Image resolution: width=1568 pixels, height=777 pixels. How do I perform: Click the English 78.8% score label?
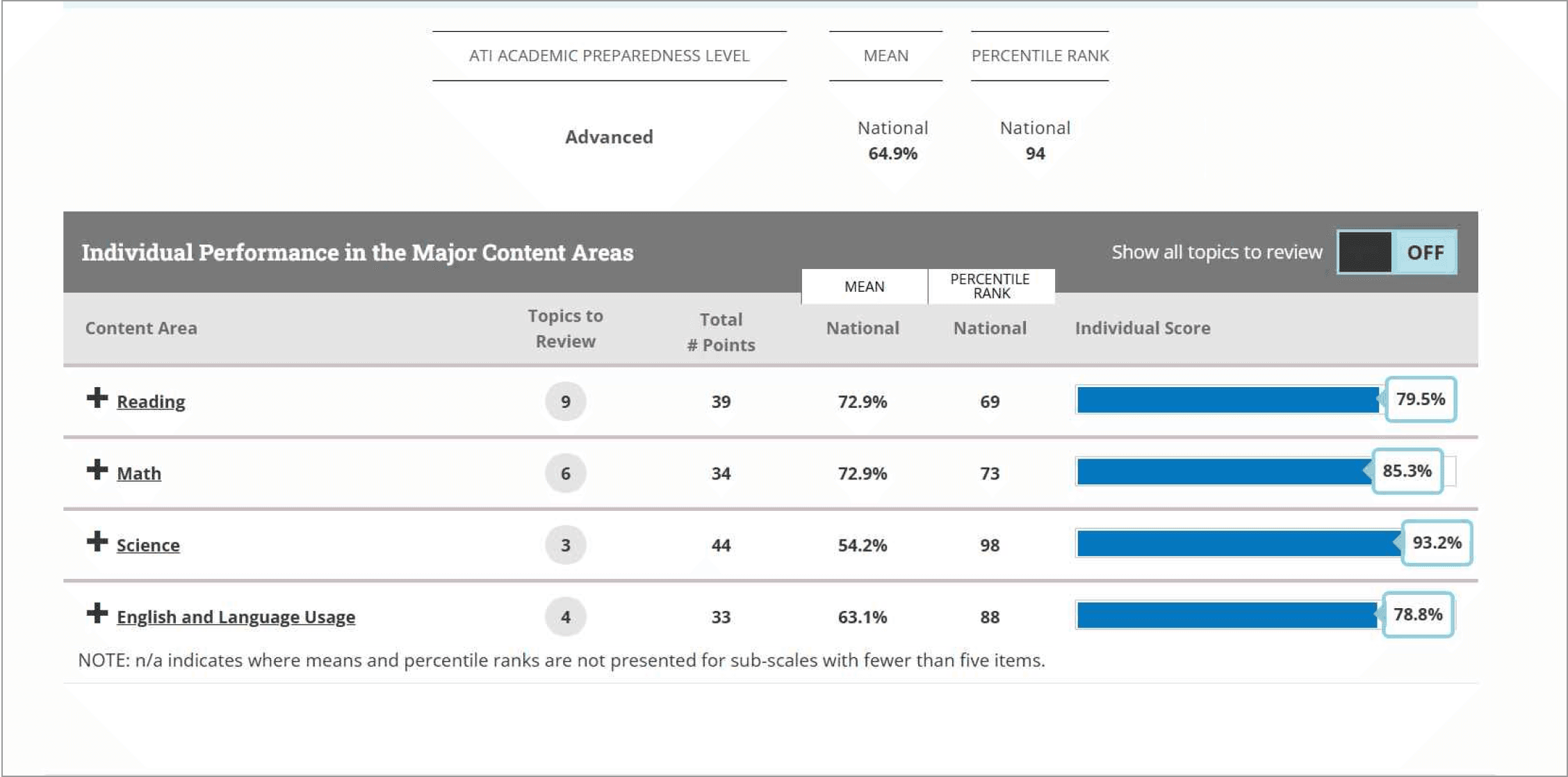(1418, 614)
